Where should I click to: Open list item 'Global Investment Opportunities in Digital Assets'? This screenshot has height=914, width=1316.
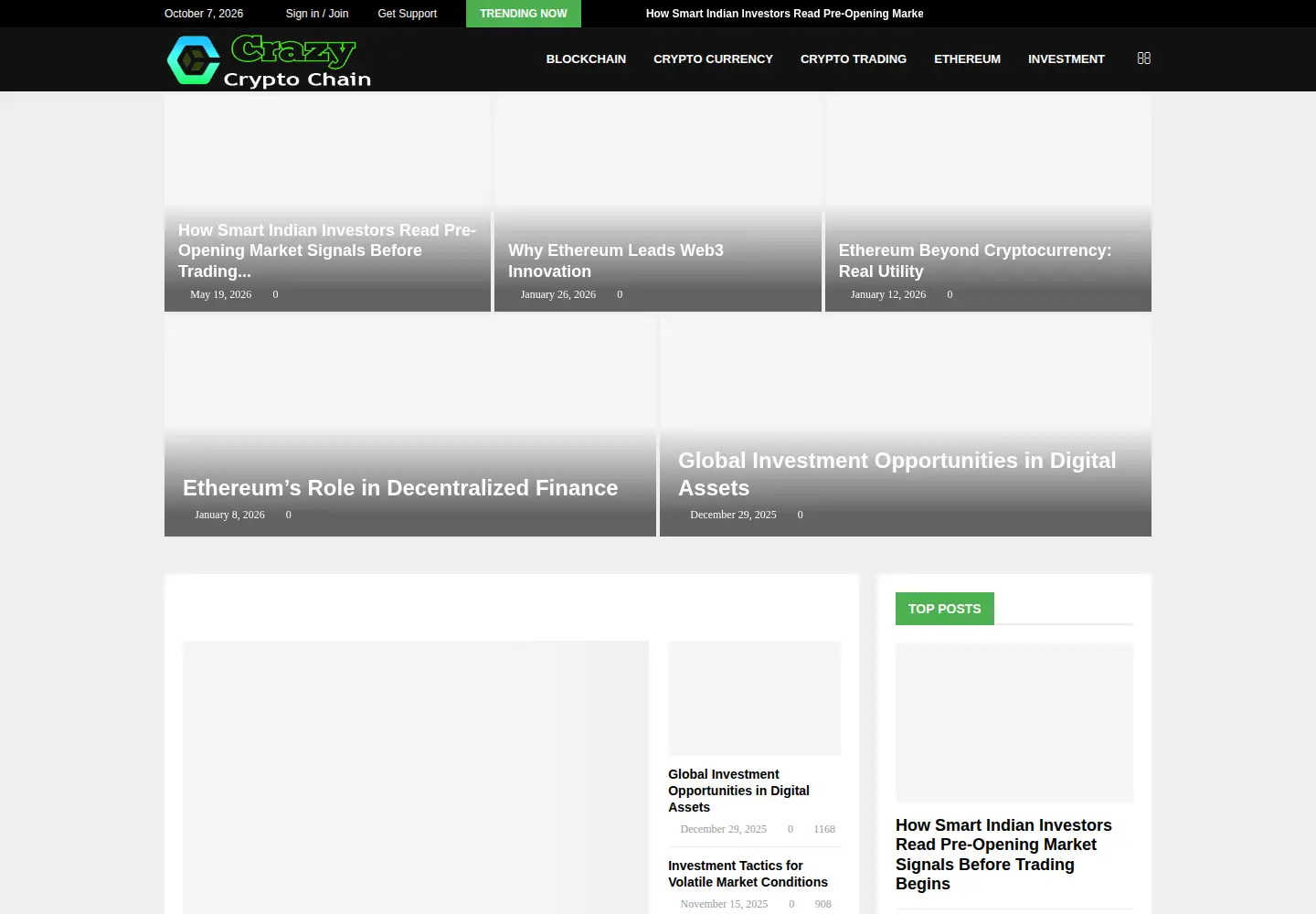click(x=738, y=791)
